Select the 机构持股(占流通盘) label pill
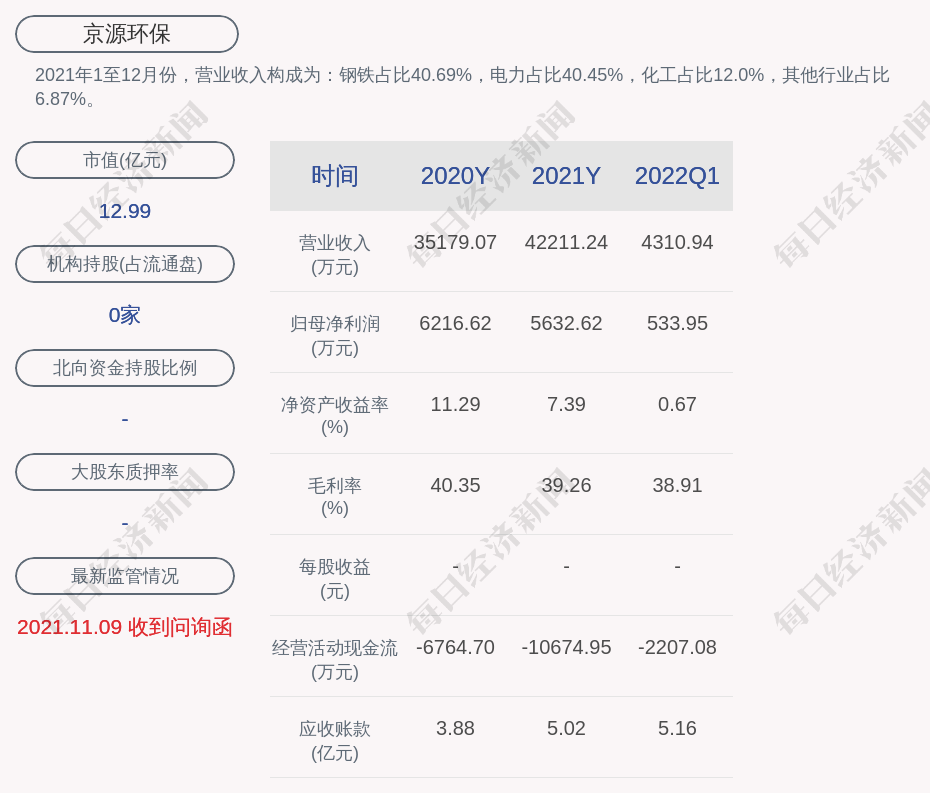Screen dimensions: 930x793 click(125, 264)
